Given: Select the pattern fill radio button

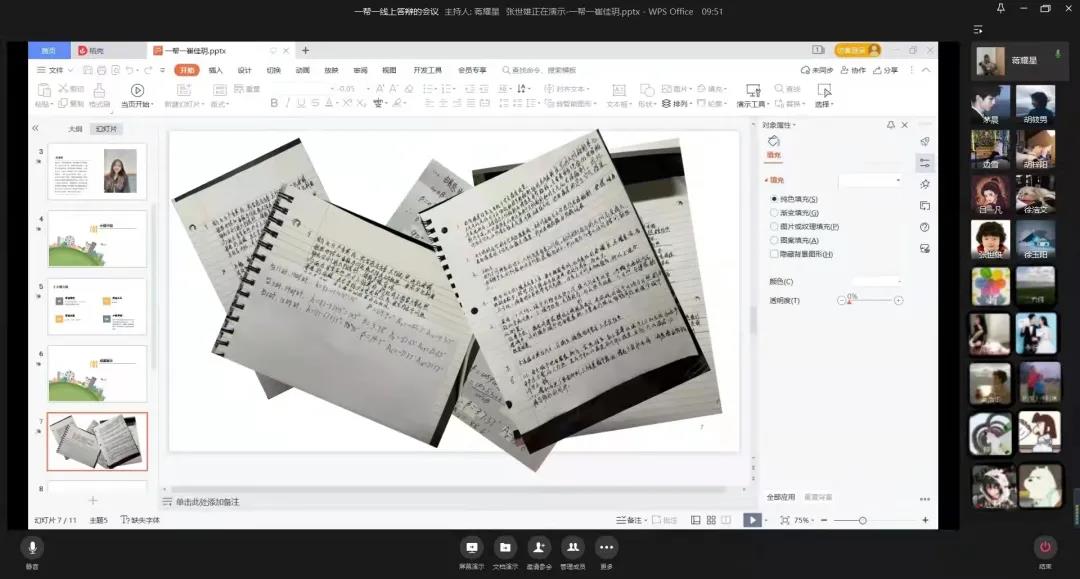Looking at the screenshot, I should click(774, 240).
